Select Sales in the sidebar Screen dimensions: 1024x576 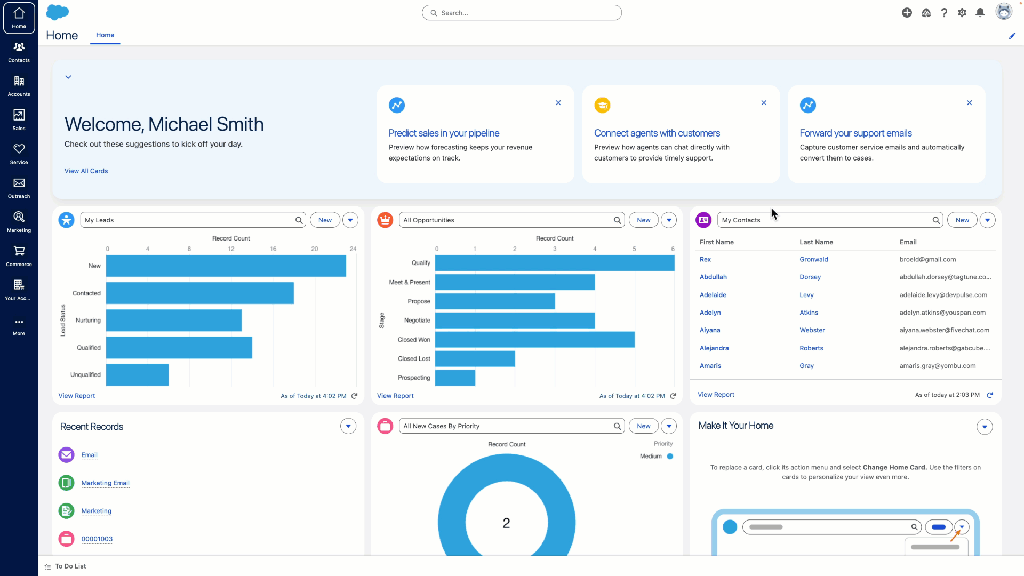tap(18, 116)
